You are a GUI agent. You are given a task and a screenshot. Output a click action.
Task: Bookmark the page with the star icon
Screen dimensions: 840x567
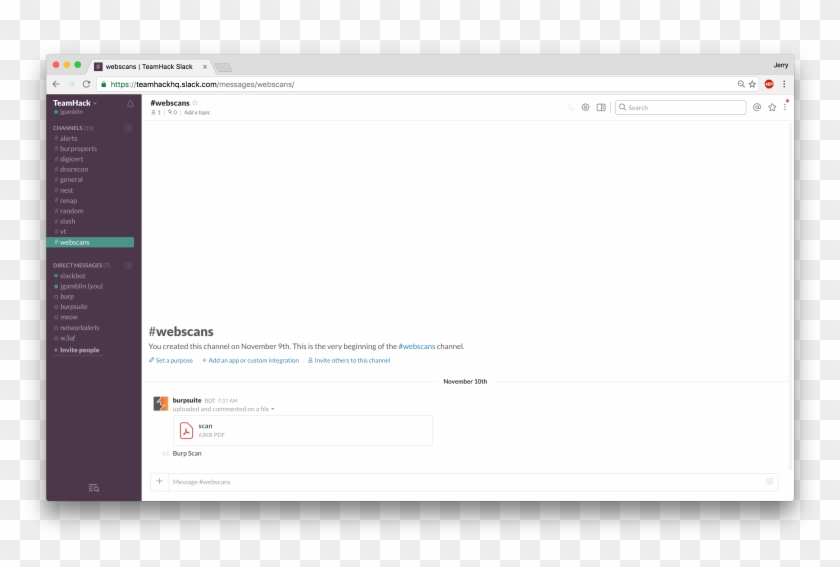coord(752,84)
